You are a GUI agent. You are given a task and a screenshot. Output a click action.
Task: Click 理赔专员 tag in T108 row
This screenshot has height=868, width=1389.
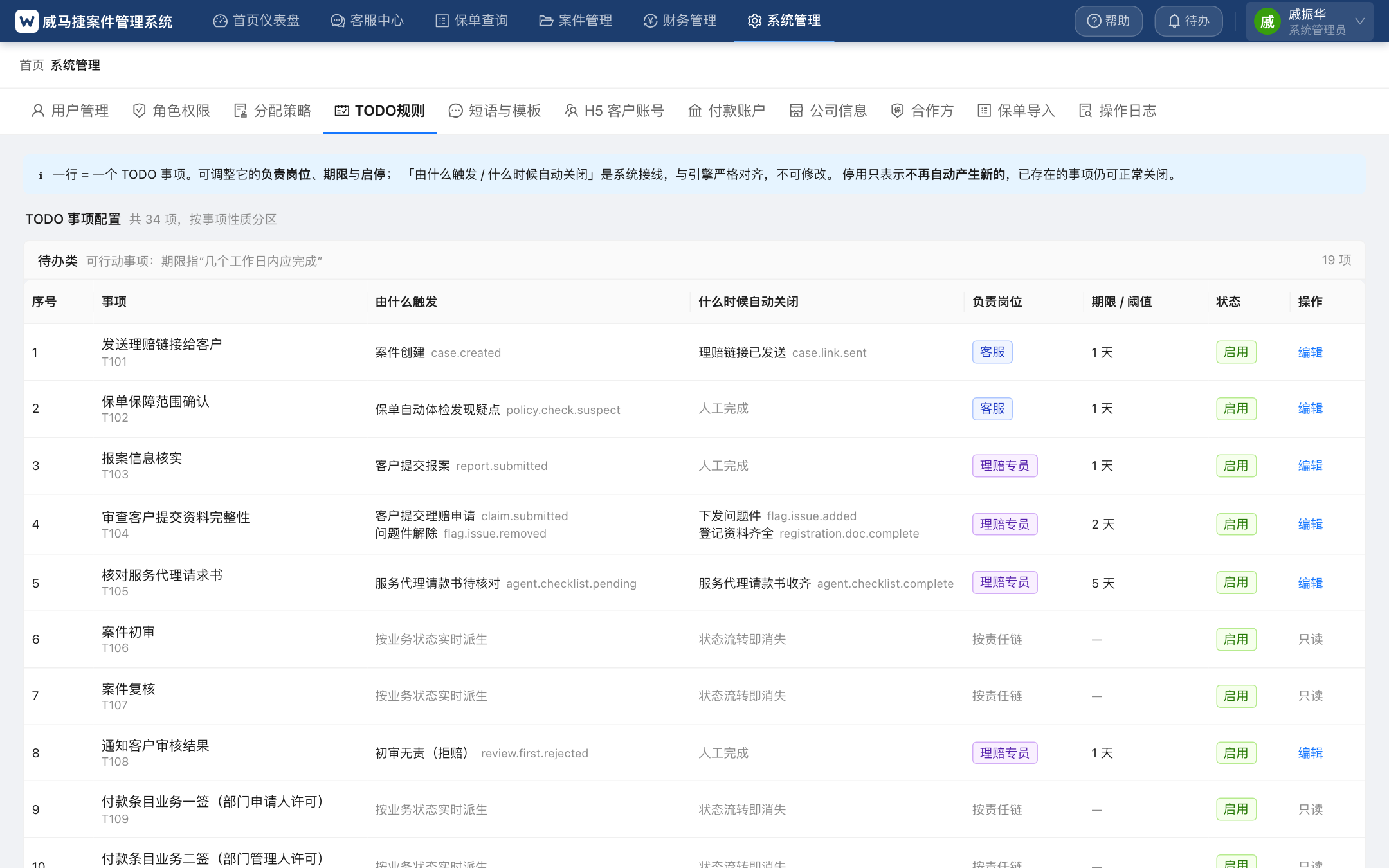pos(1004,753)
